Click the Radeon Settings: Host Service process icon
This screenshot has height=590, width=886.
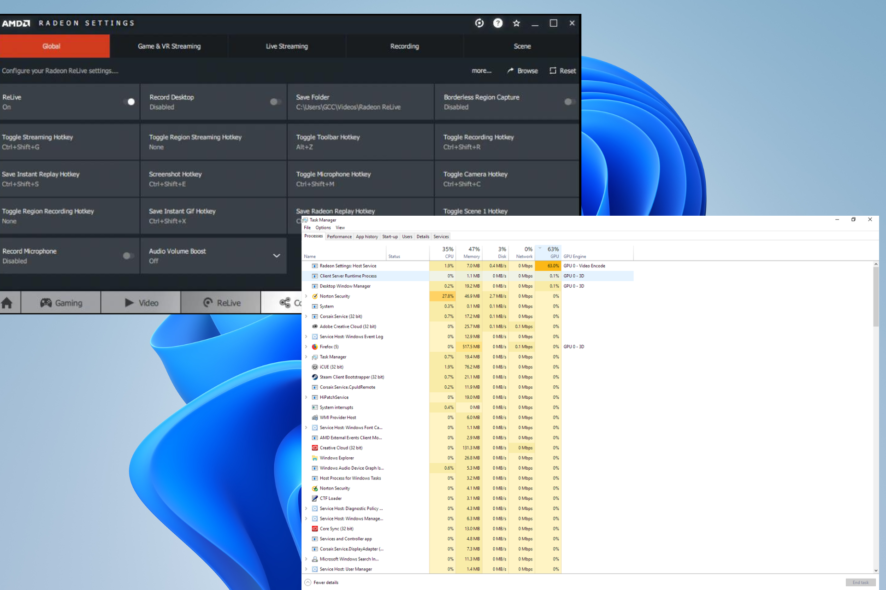coord(315,266)
